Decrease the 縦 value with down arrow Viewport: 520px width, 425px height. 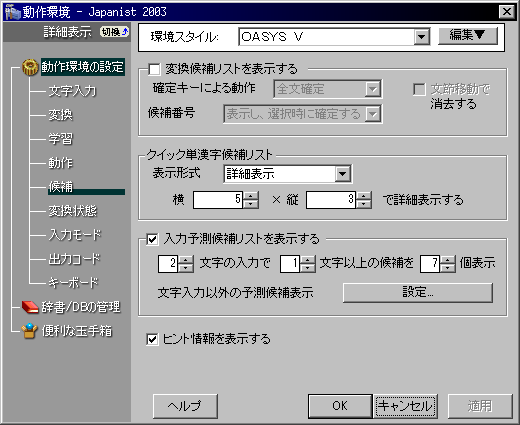click(364, 204)
